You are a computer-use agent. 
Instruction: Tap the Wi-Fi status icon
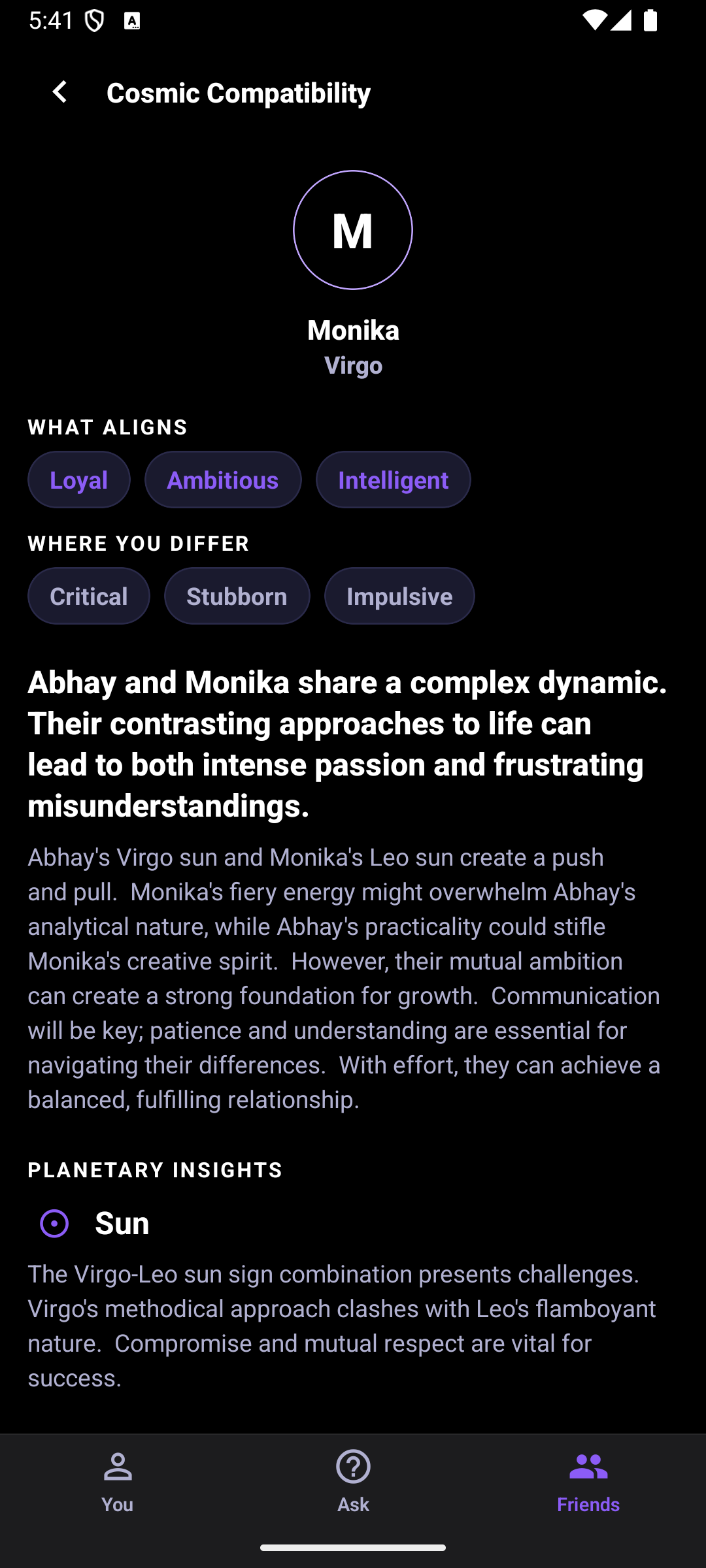594,20
